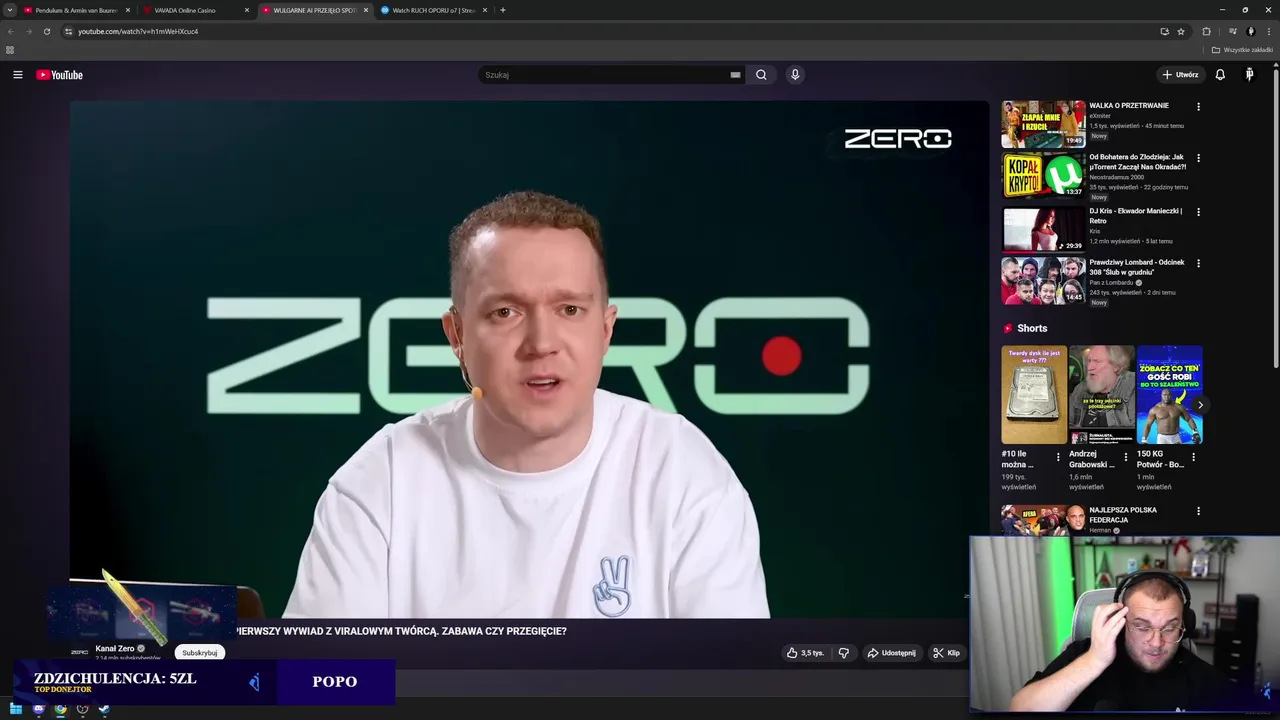Open the Chrome profile avatar
1280x720 pixels.
click(x=1251, y=31)
